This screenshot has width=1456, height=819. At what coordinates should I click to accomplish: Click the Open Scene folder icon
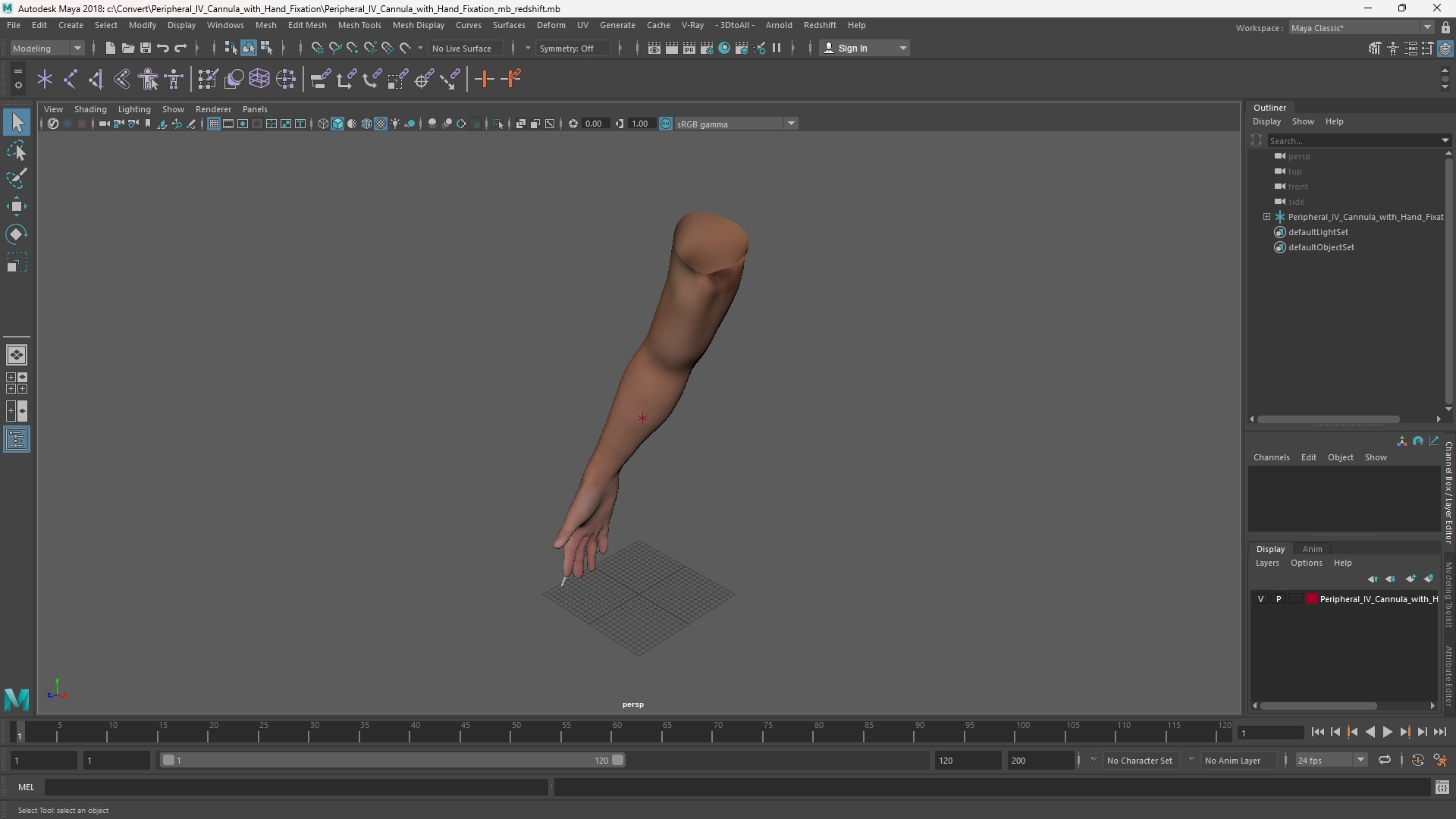pyautogui.click(x=128, y=48)
